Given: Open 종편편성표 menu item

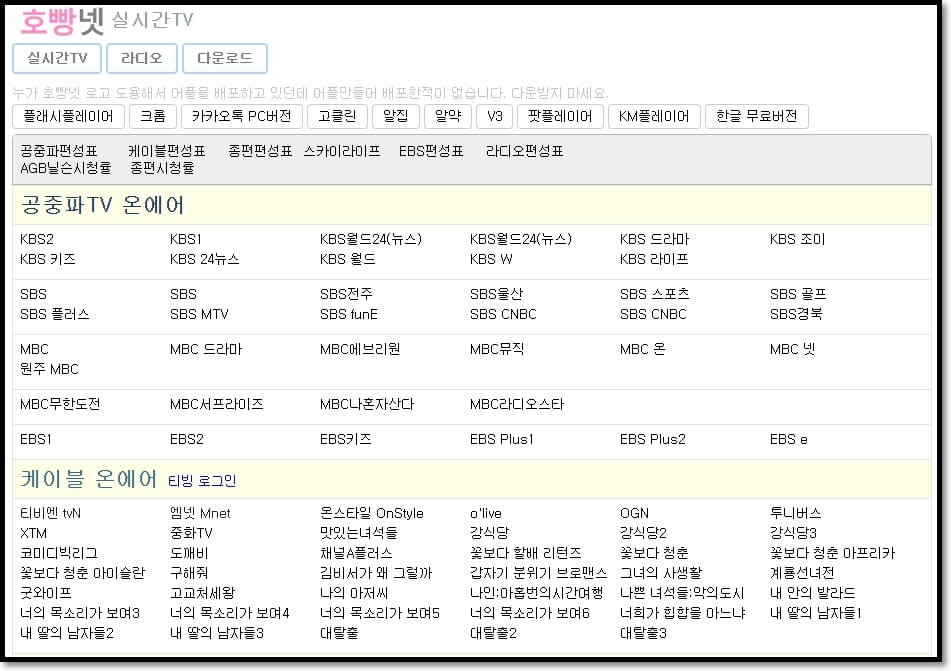Looking at the screenshot, I should pos(260,151).
